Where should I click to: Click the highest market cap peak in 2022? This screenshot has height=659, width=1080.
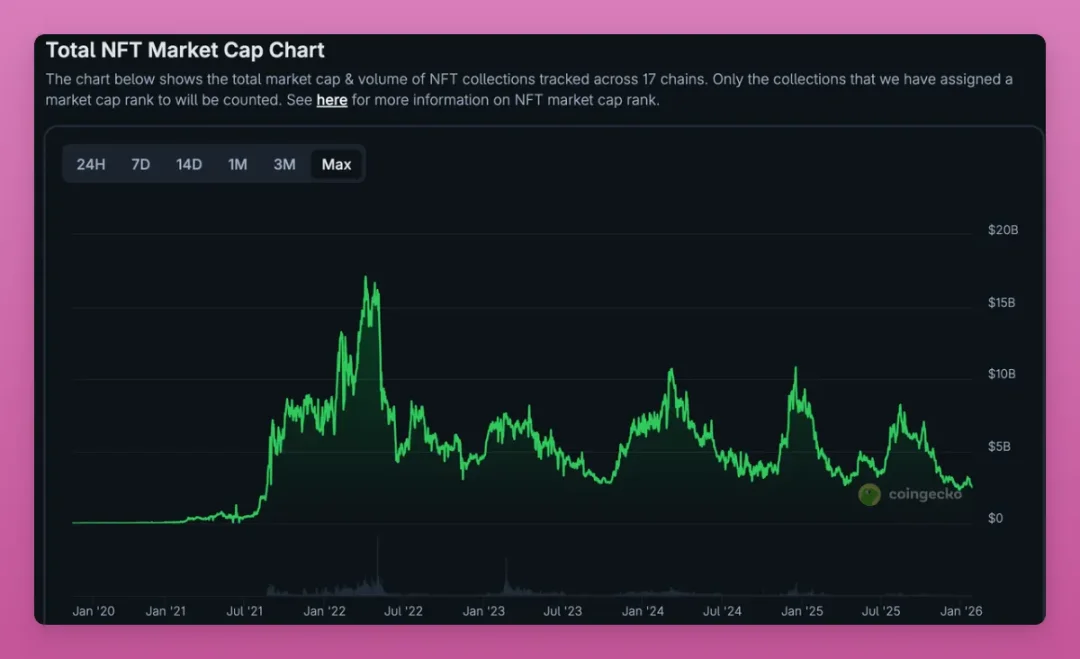pos(366,278)
